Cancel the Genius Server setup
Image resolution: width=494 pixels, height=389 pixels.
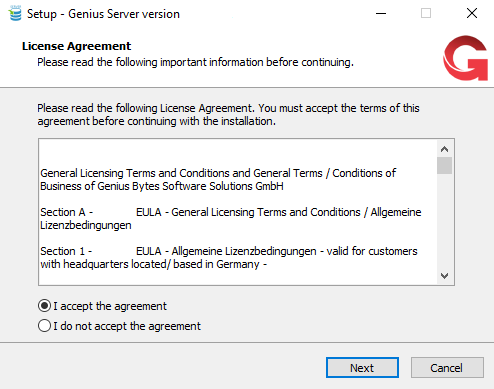pos(447,368)
